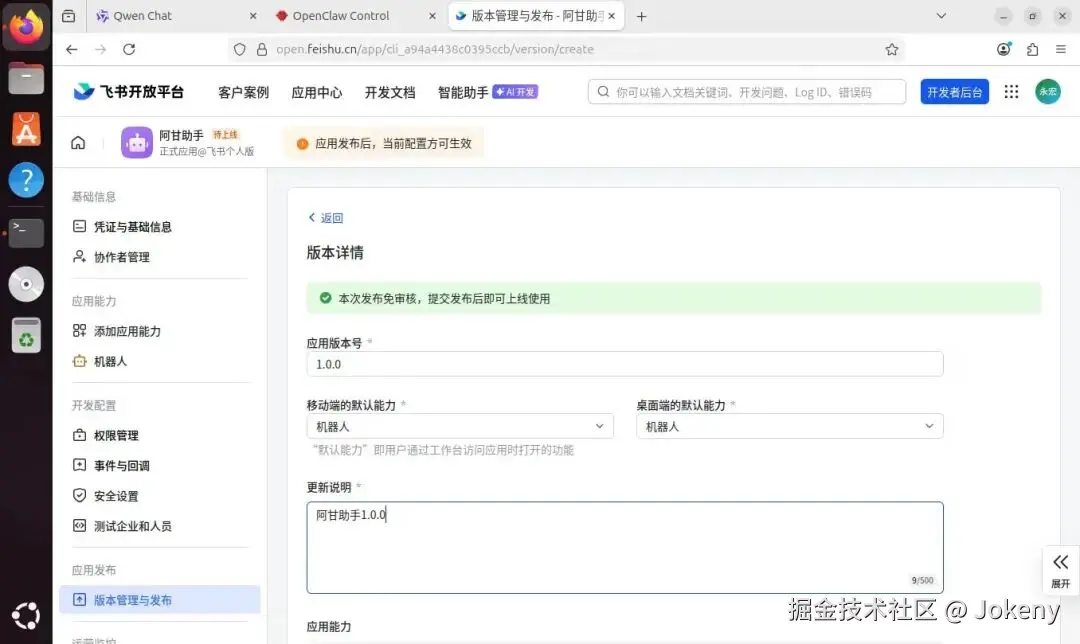Click the Feishu Open Platform logo
Image resolution: width=1080 pixels, height=644 pixels.
coord(129,92)
